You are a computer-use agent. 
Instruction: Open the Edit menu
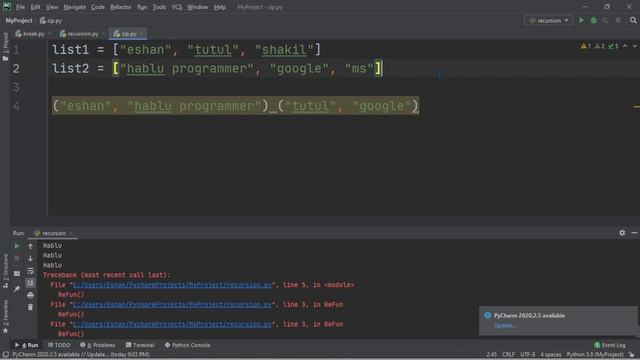pyautogui.click(x=36, y=7)
